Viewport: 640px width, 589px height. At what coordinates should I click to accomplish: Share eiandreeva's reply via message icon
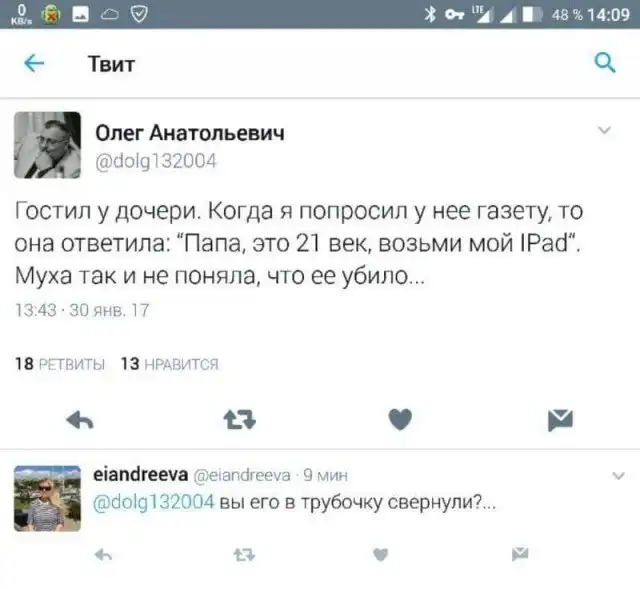[x=520, y=554]
